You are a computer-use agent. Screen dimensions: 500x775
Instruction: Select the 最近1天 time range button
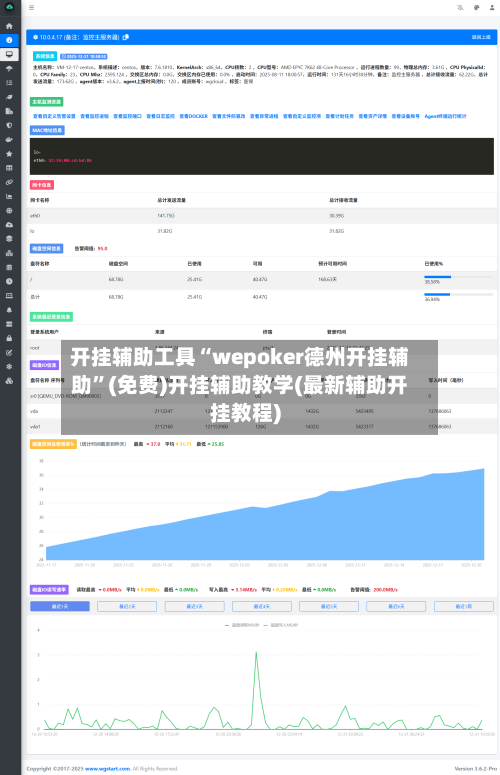tap(60, 606)
